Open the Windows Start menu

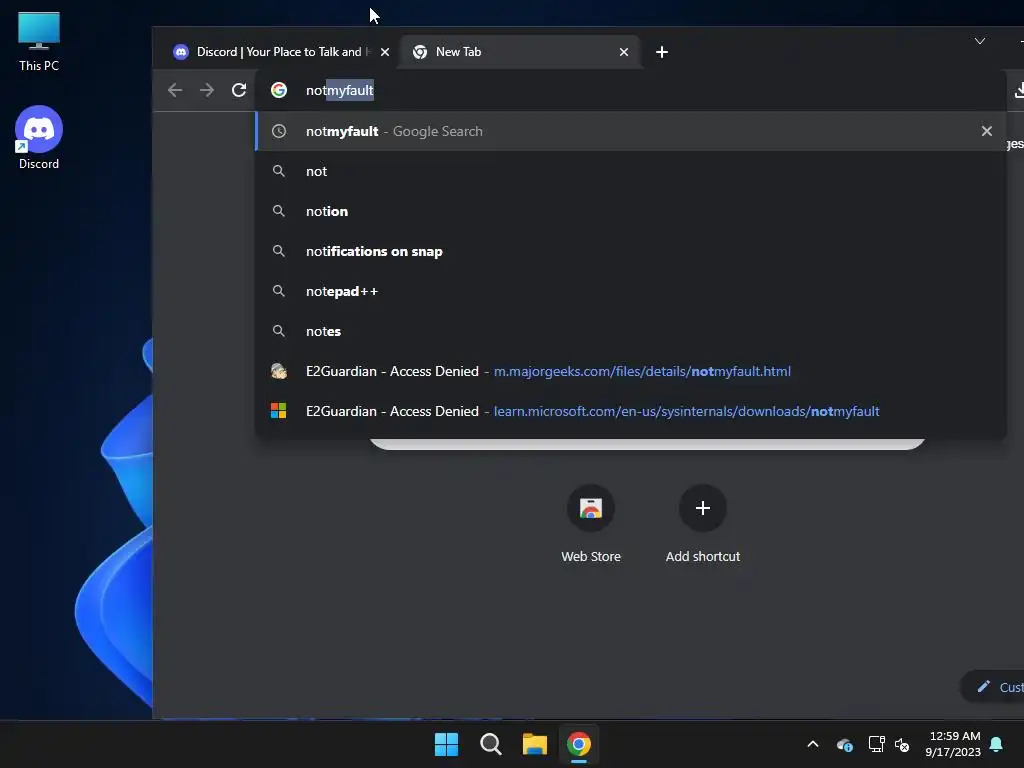tap(447, 744)
